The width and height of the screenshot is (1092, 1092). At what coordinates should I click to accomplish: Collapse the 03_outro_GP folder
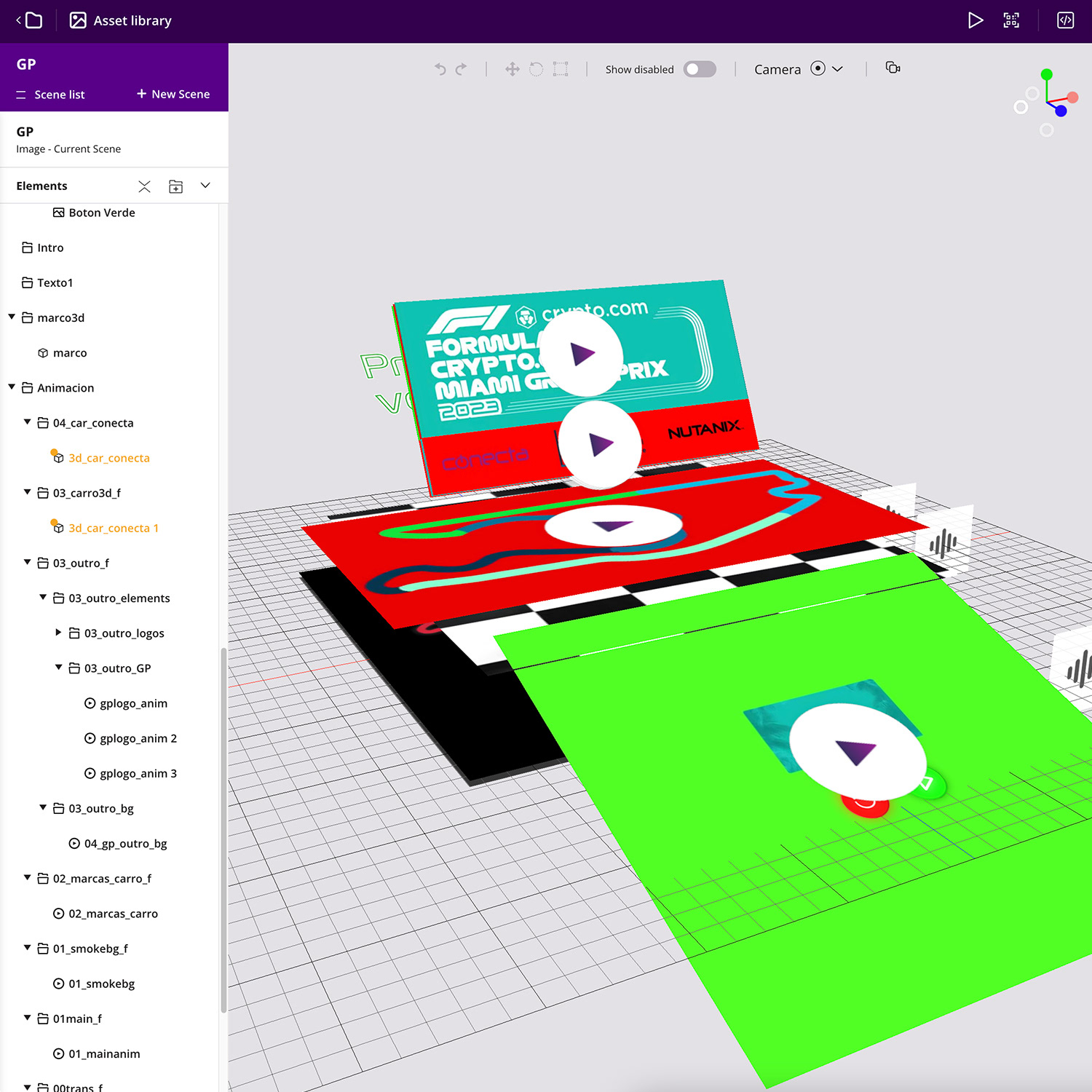tap(58, 667)
